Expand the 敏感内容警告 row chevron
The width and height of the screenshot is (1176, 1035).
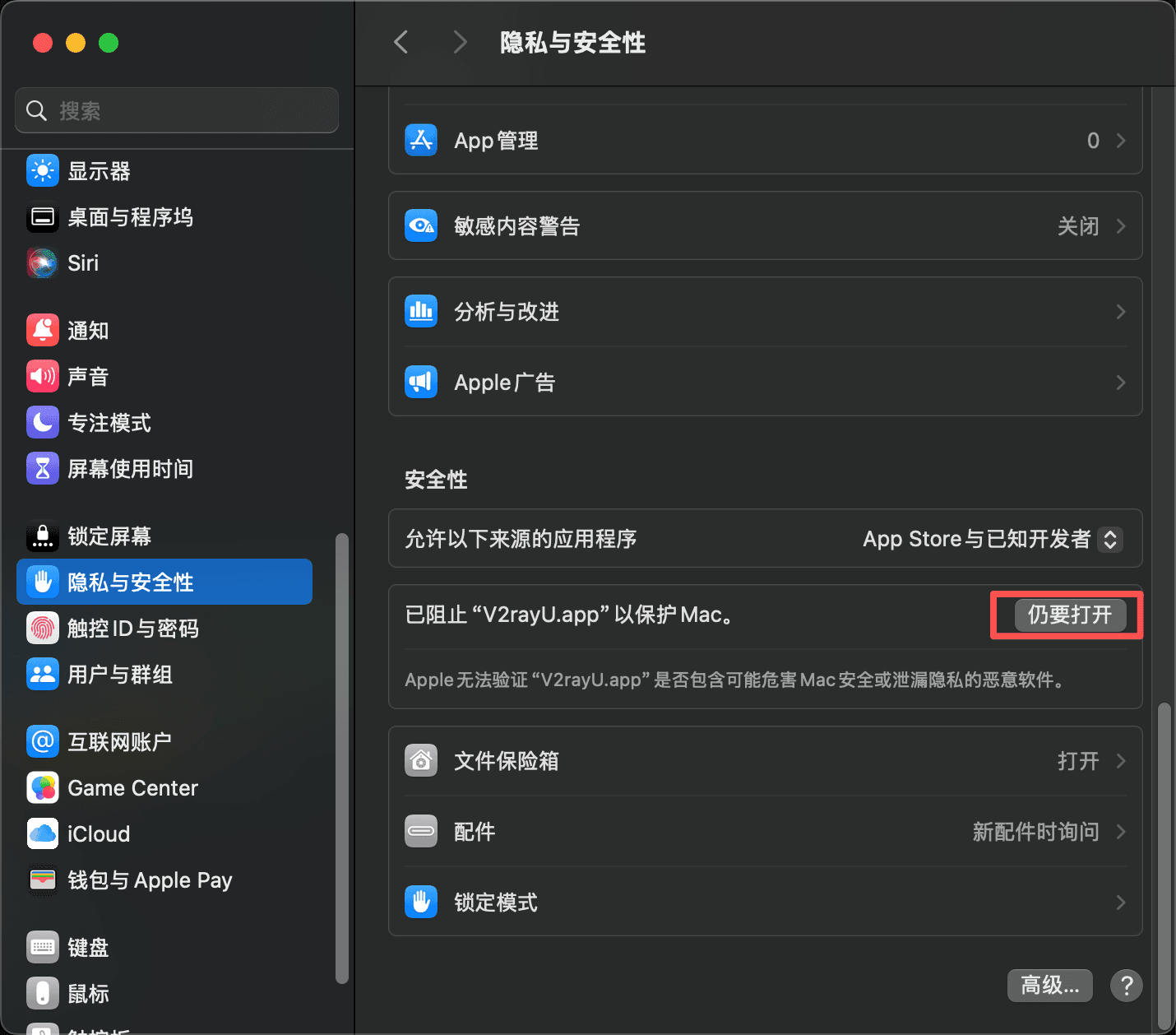pyautogui.click(x=1121, y=226)
